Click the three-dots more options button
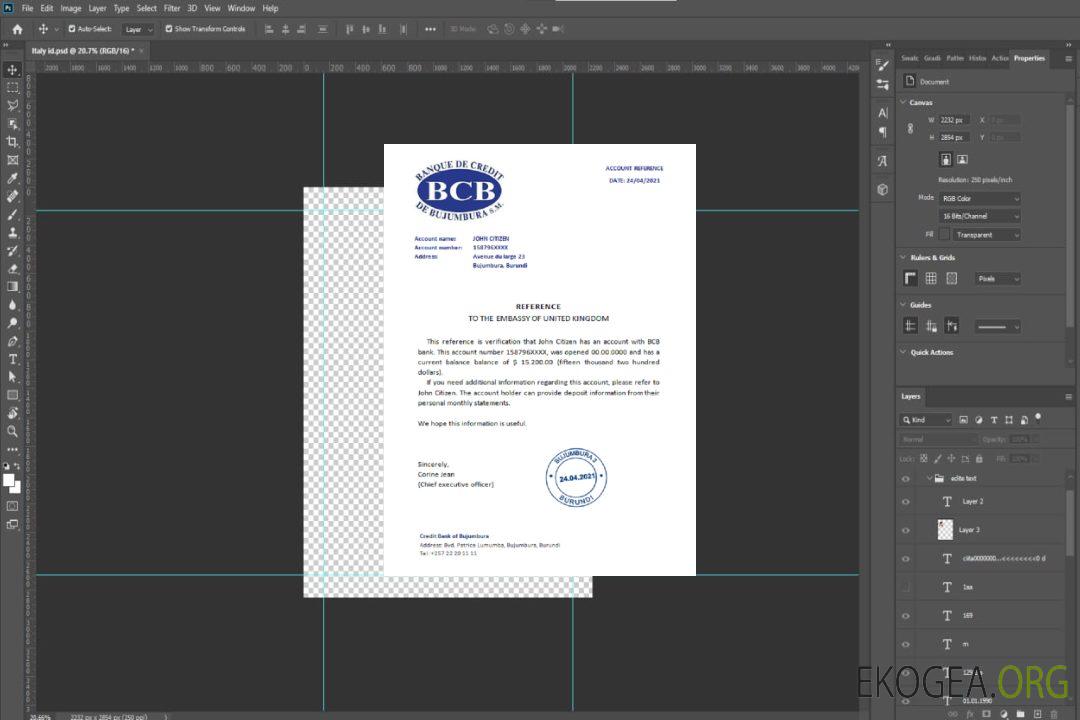The height and width of the screenshot is (720, 1080). pyautogui.click(x=430, y=29)
